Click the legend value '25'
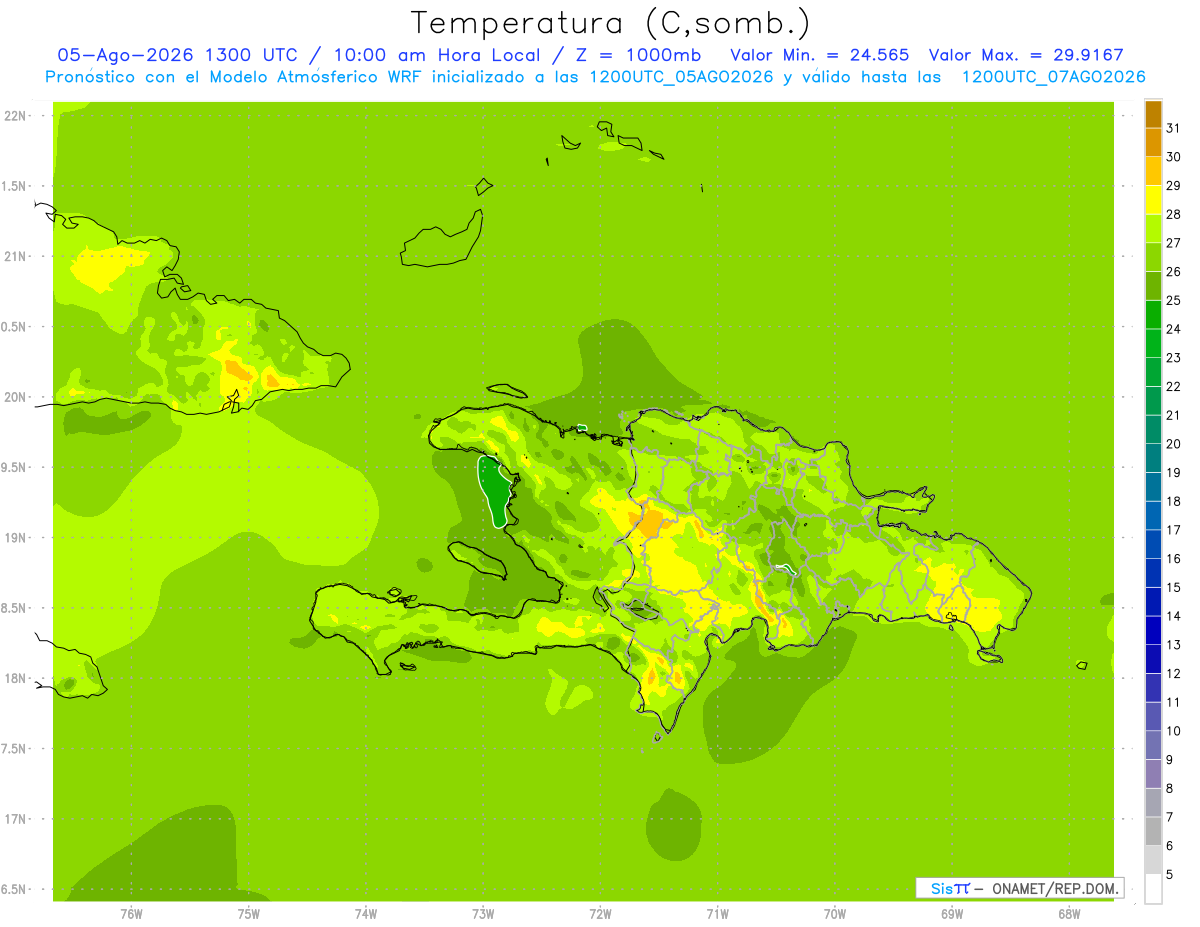Viewport: 1200px width, 927px height. click(1173, 300)
